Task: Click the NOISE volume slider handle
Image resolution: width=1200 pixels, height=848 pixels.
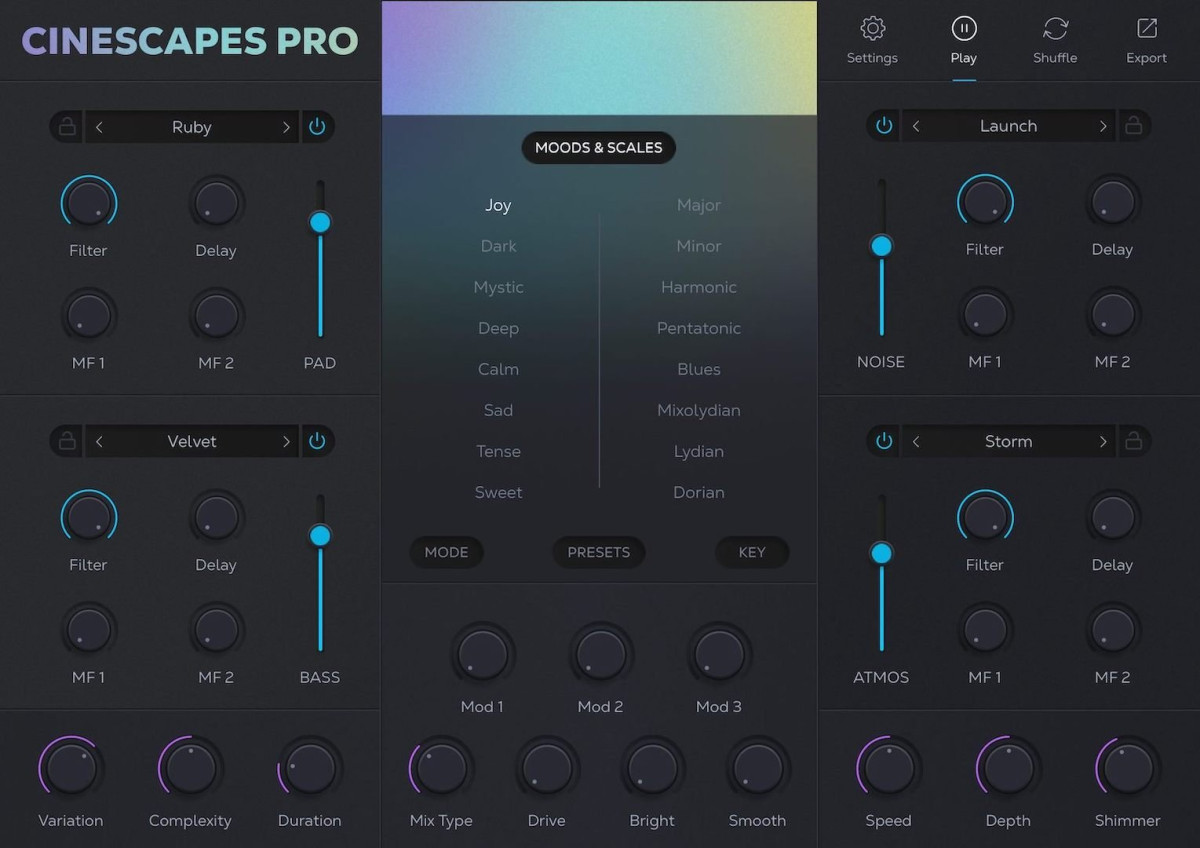Action: tap(881, 246)
